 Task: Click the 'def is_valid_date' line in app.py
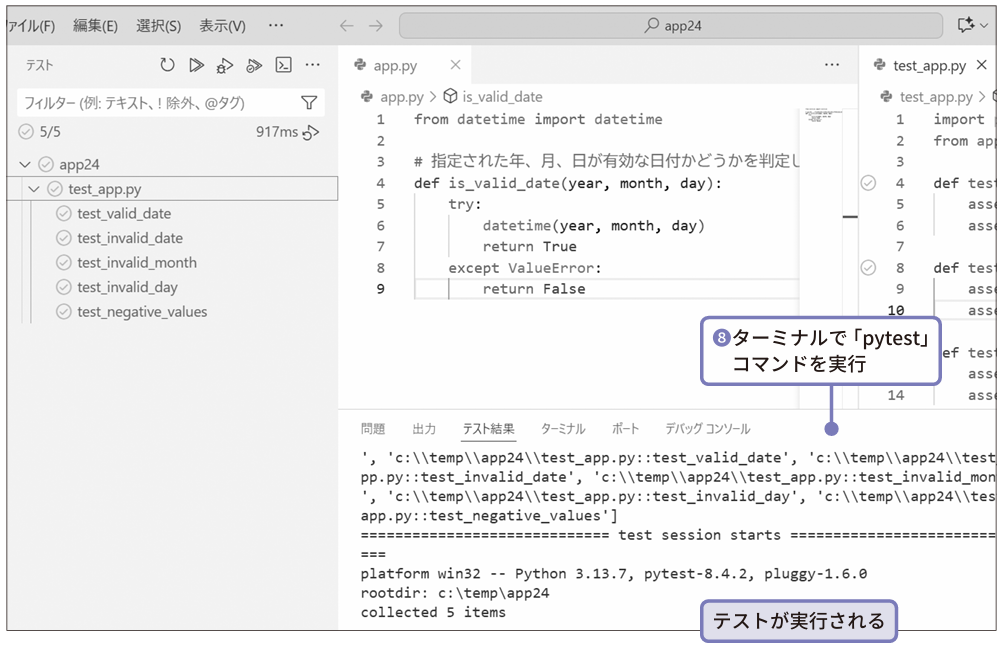(x=567, y=183)
